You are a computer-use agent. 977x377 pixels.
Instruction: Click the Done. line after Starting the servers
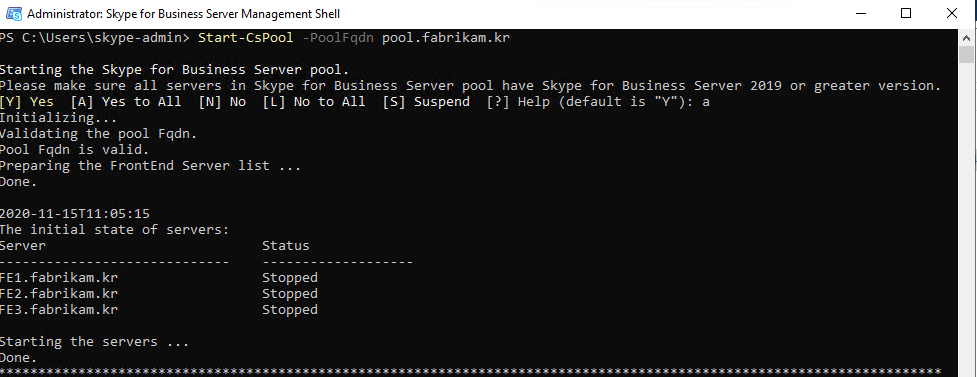[x=19, y=358]
